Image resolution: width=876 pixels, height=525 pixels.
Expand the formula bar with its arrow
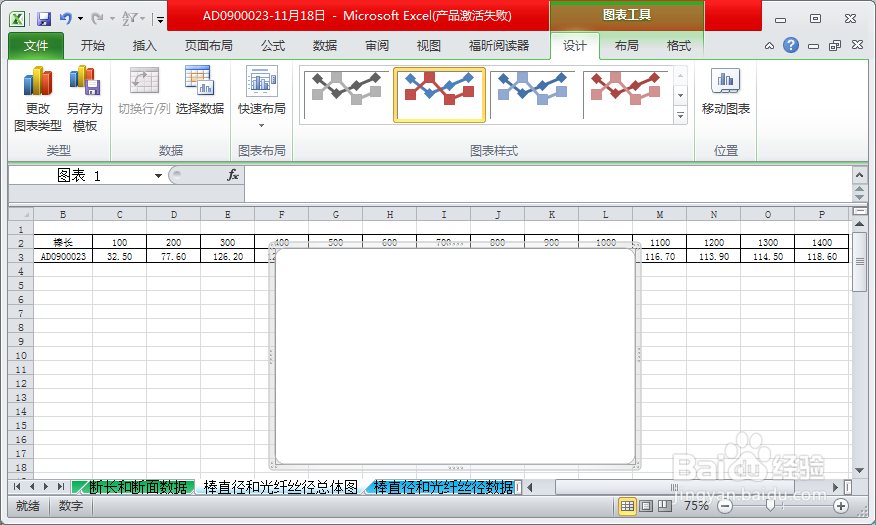point(859,175)
